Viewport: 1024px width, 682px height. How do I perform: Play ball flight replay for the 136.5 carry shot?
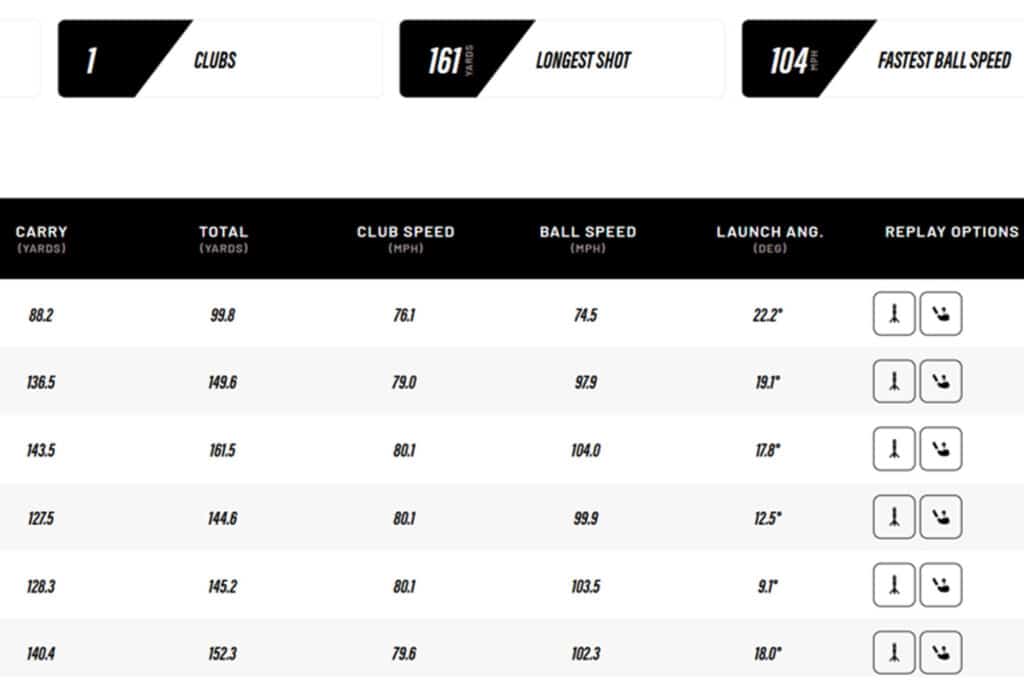pyautogui.click(x=894, y=382)
